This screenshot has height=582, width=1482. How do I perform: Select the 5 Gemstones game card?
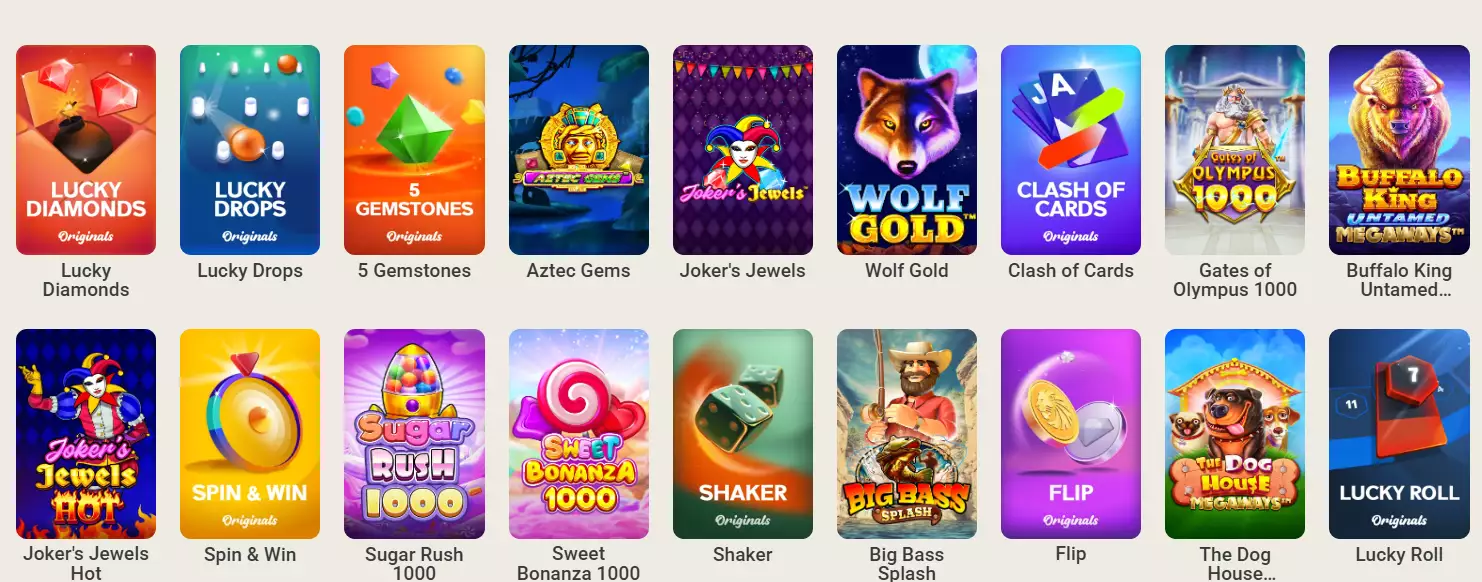pyautogui.click(x=414, y=150)
